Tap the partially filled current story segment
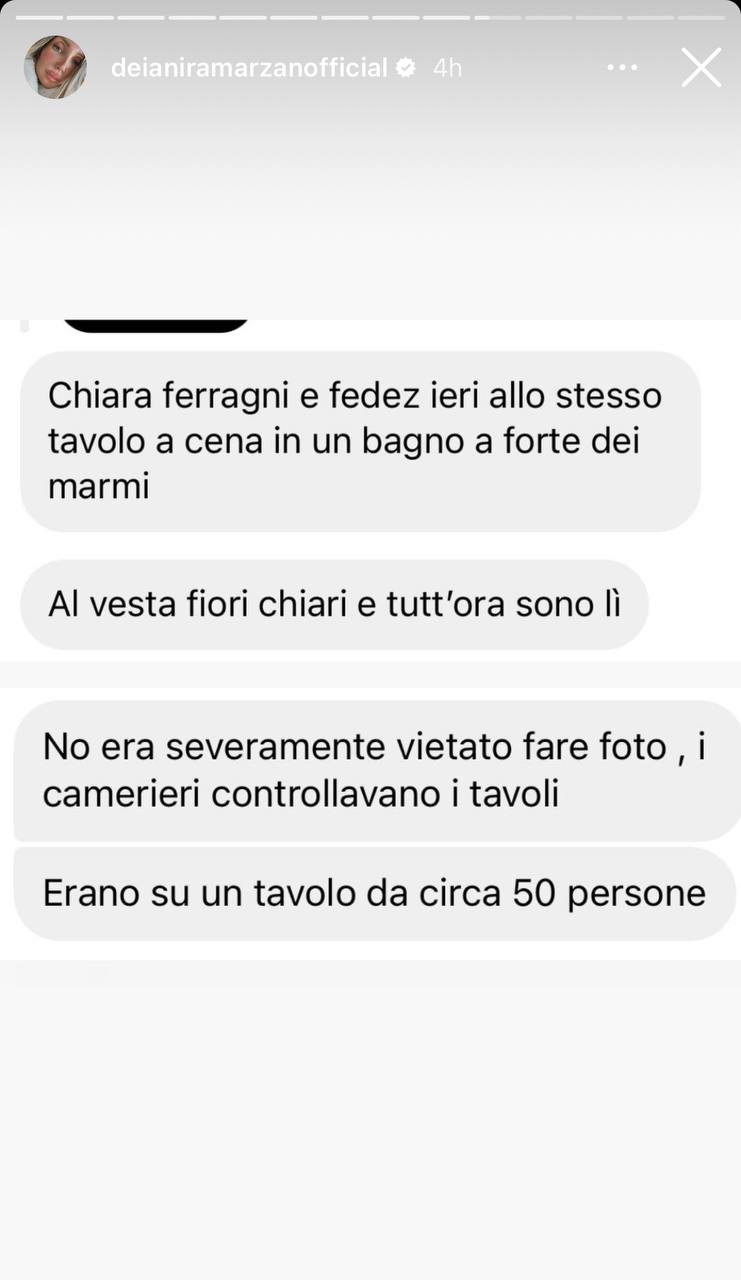 point(498,17)
